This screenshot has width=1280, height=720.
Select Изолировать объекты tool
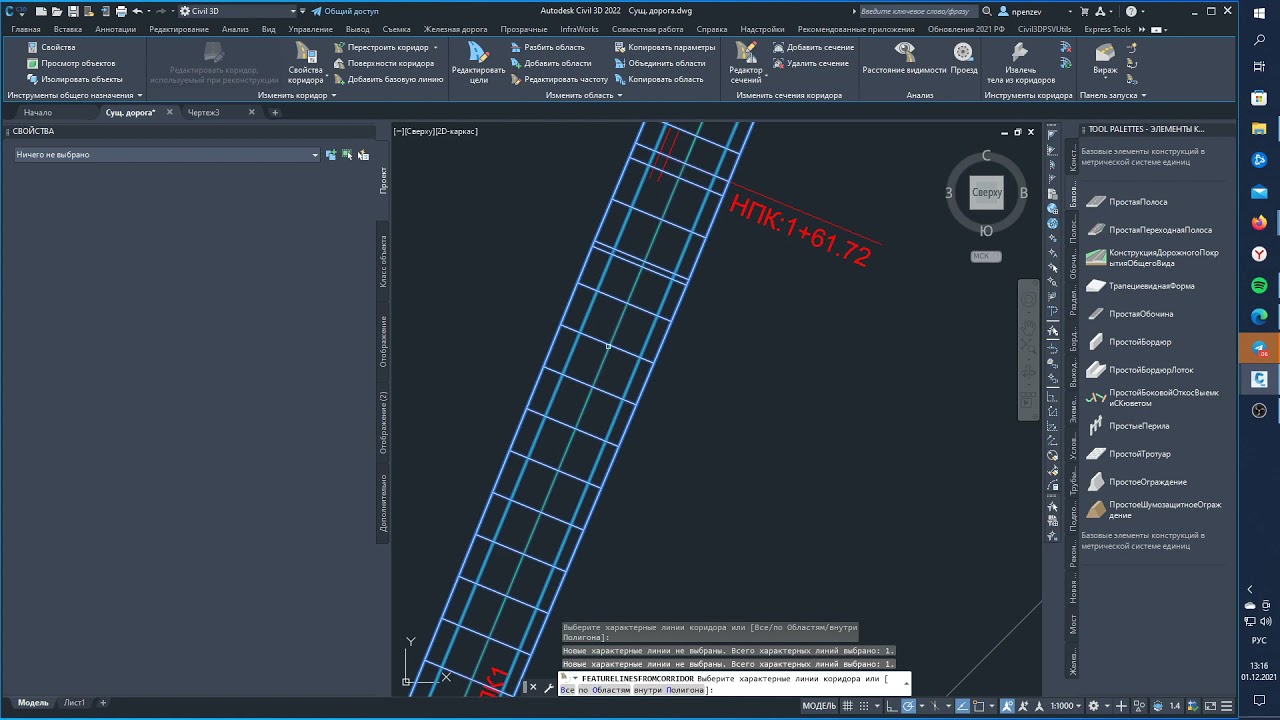click(74, 79)
